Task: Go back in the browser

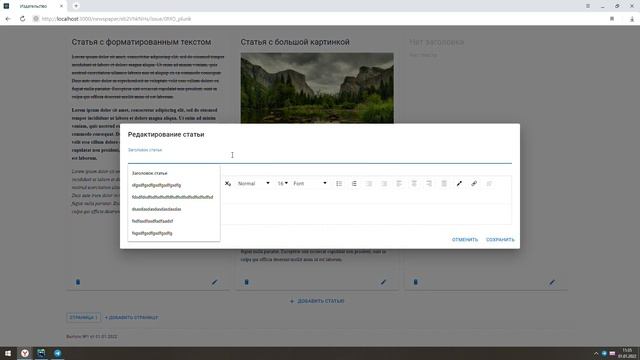Action: 8,19
